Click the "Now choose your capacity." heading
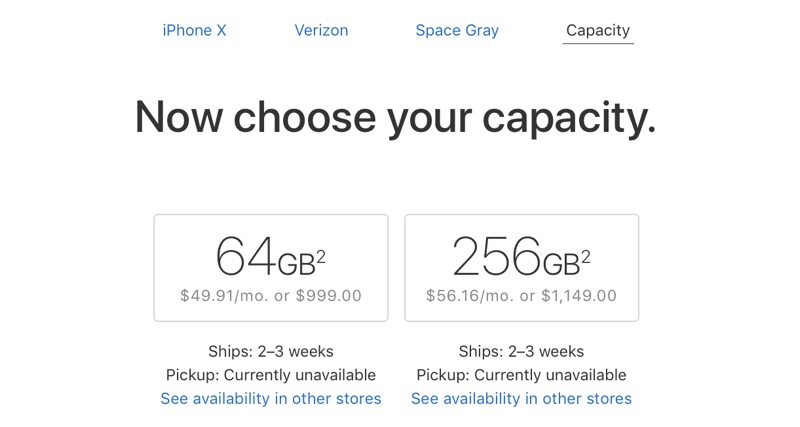Screen dimensions: 800x427 pos(396,118)
